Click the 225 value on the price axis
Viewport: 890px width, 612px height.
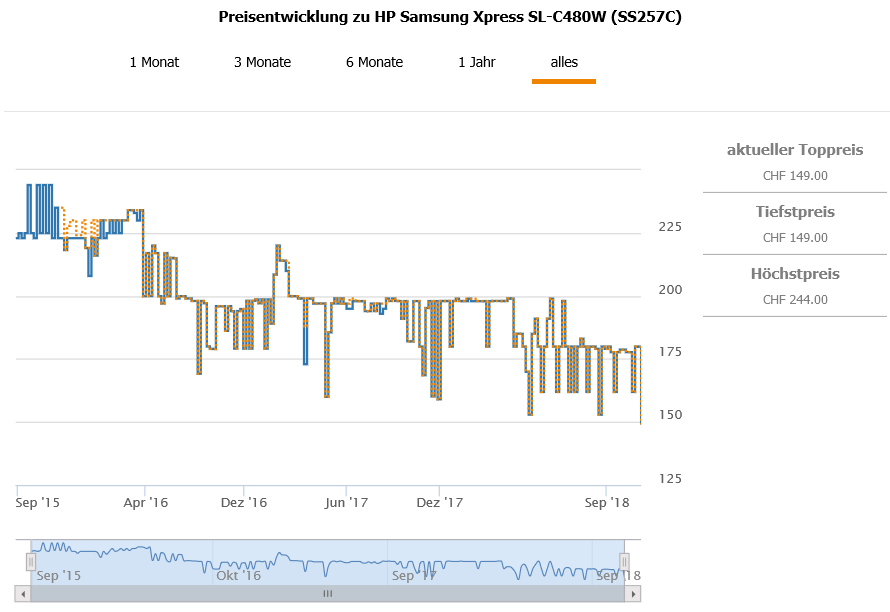669,227
